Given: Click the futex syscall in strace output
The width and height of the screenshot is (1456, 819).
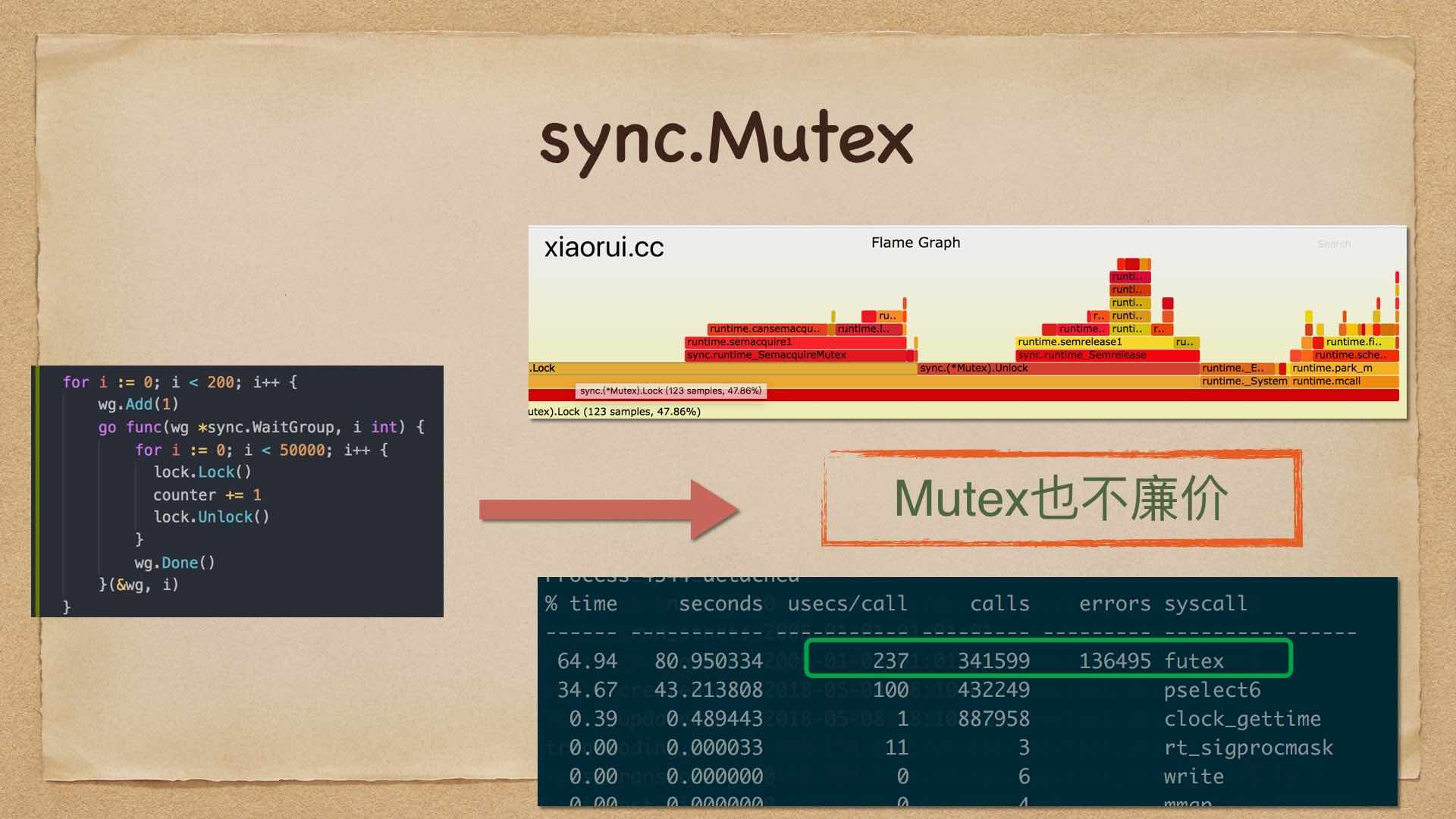Looking at the screenshot, I should click(1194, 661).
